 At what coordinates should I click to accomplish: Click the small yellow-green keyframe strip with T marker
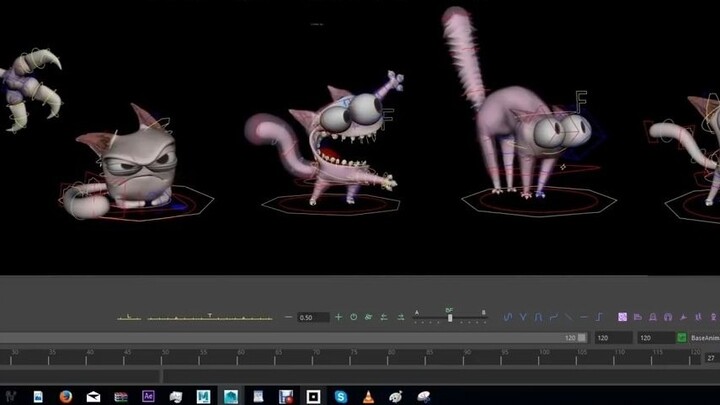[x=209, y=317]
